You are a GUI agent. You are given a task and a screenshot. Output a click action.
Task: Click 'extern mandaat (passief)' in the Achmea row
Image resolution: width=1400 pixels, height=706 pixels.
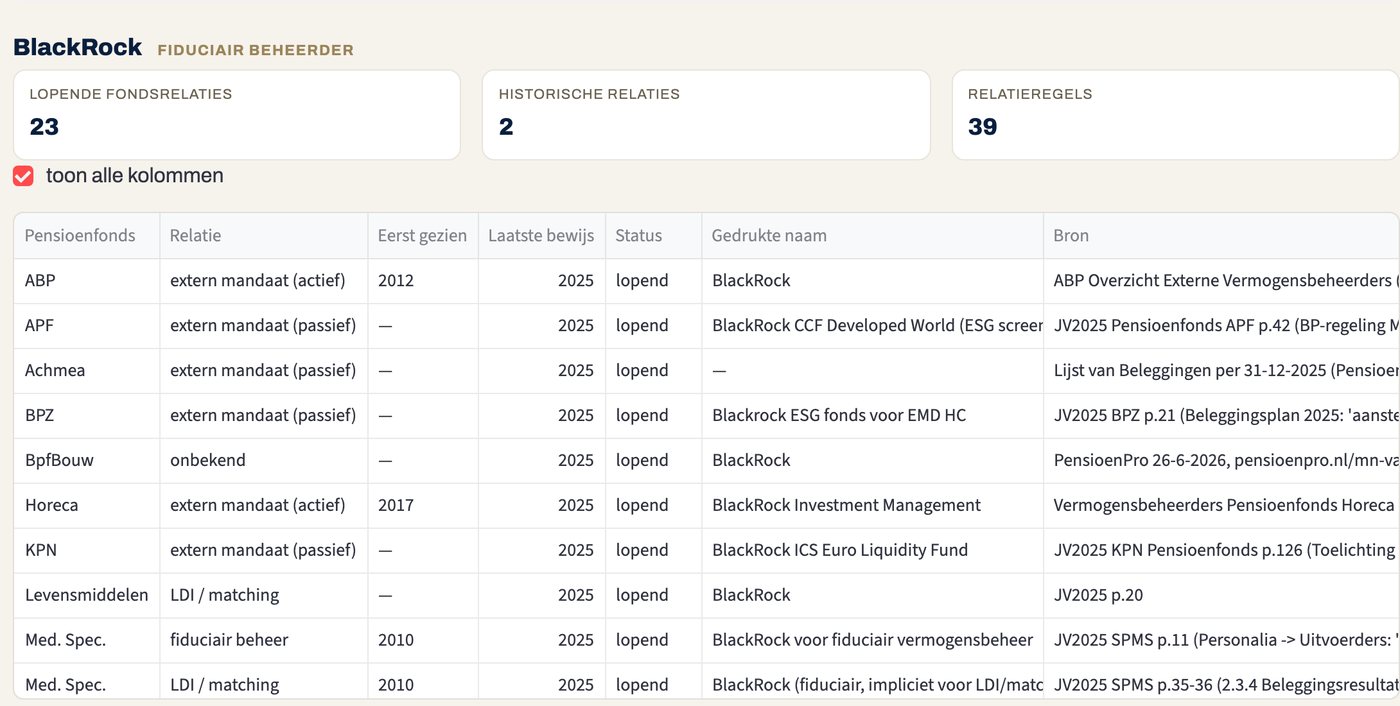[x=263, y=371]
